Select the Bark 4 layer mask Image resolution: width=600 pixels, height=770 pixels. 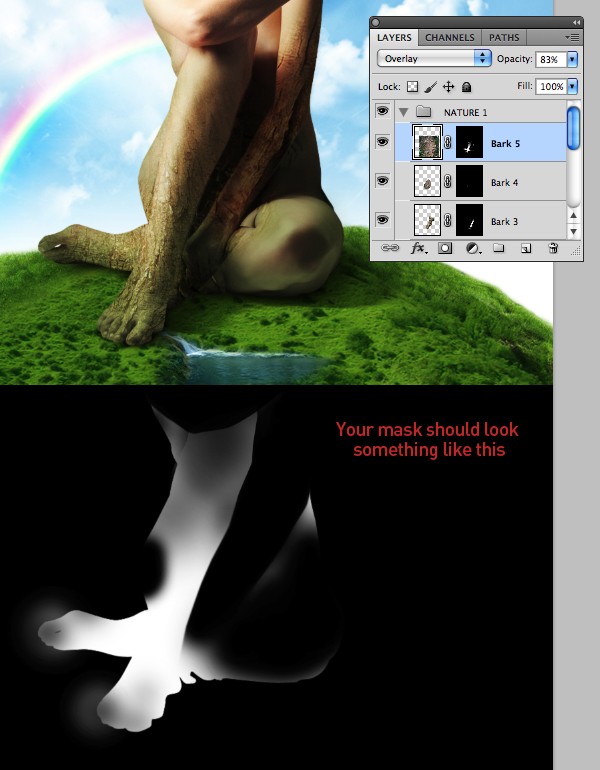[x=469, y=181]
